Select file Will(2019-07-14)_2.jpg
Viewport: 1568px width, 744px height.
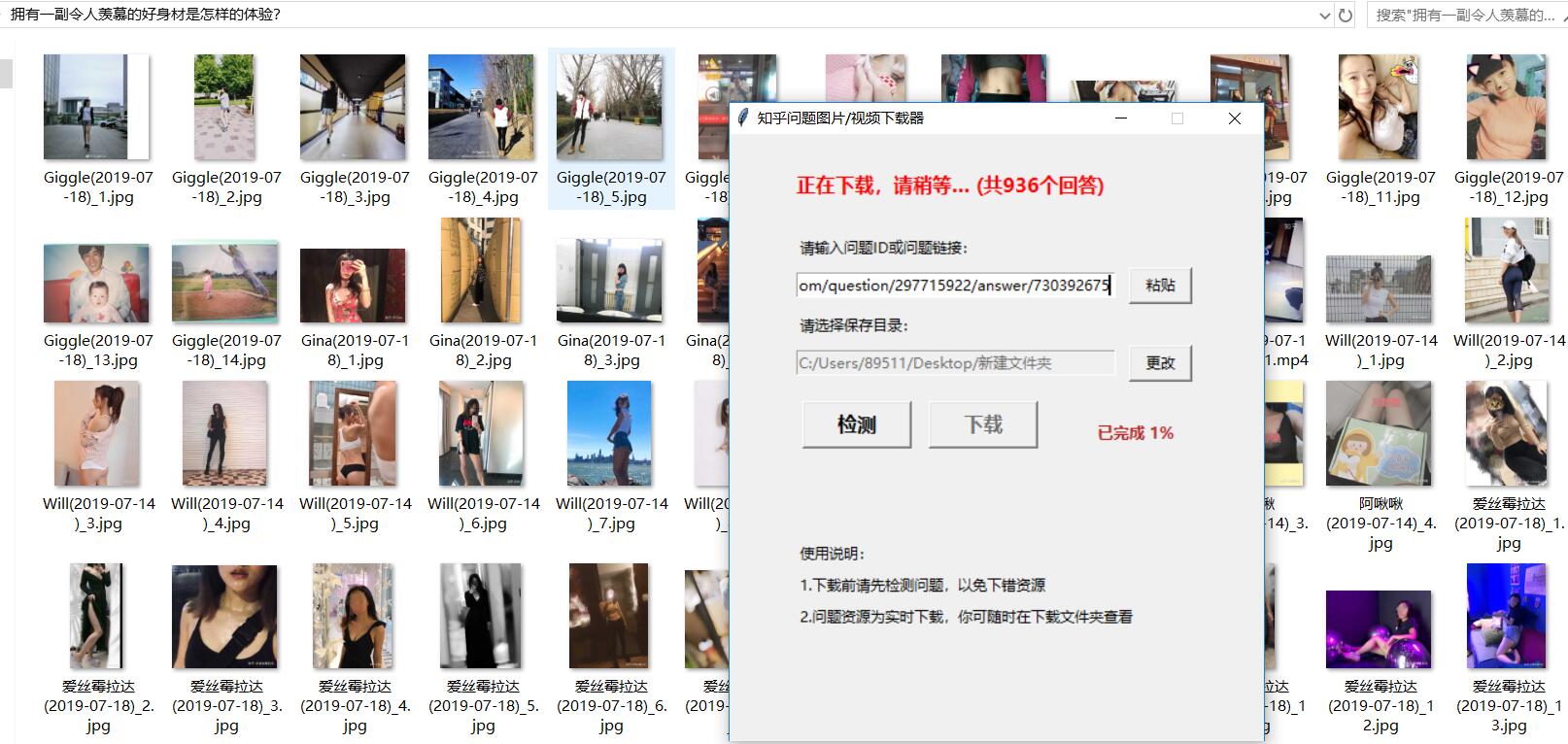(x=1509, y=294)
